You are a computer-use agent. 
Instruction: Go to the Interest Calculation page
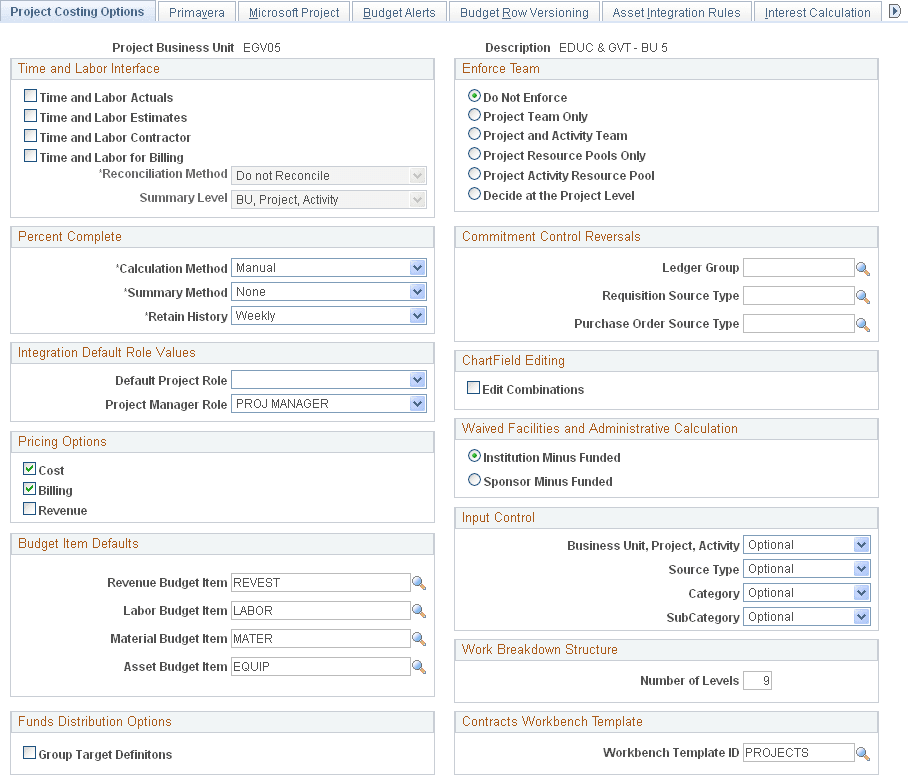click(817, 11)
